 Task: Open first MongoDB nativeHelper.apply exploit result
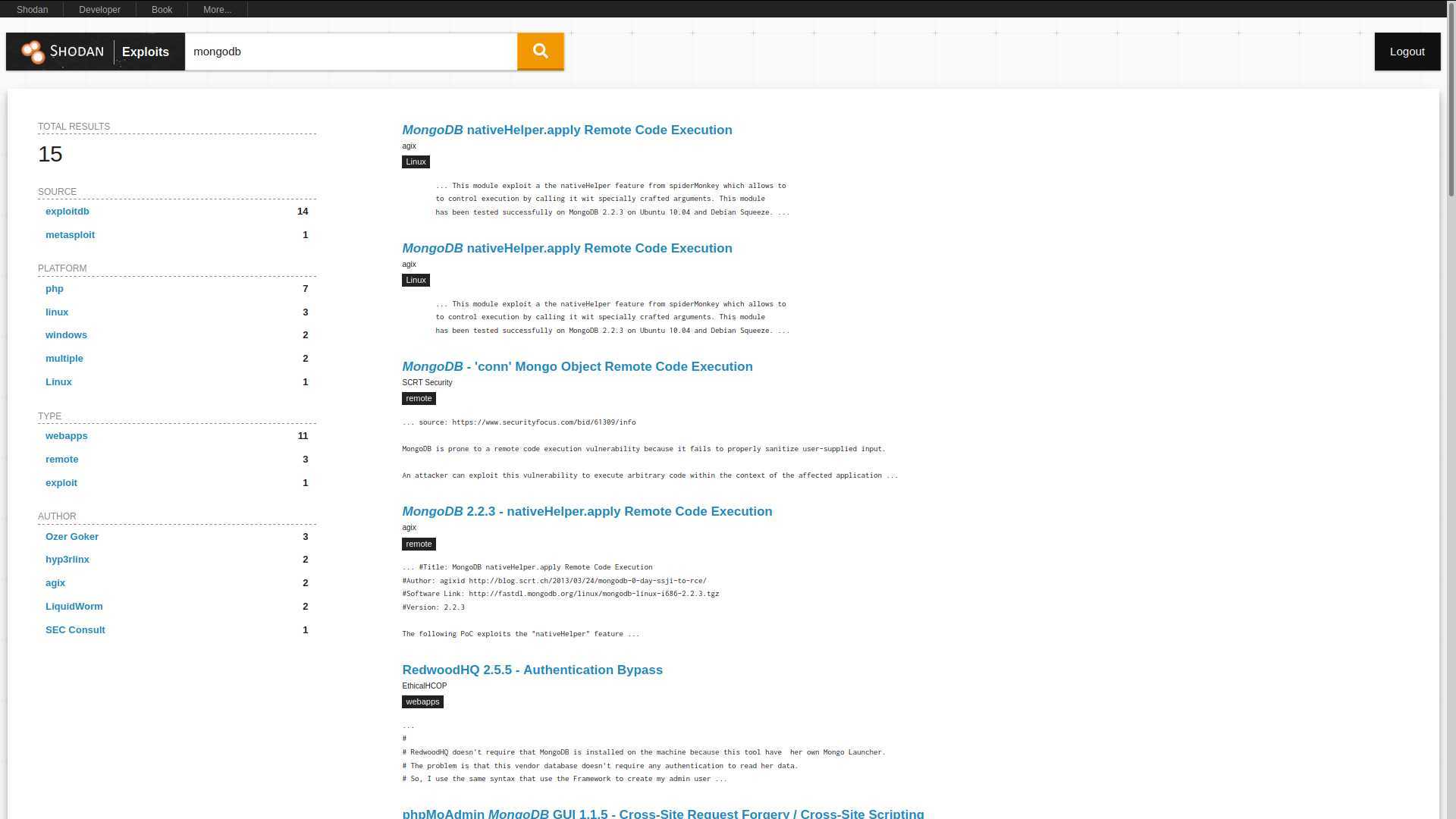(566, 130)
